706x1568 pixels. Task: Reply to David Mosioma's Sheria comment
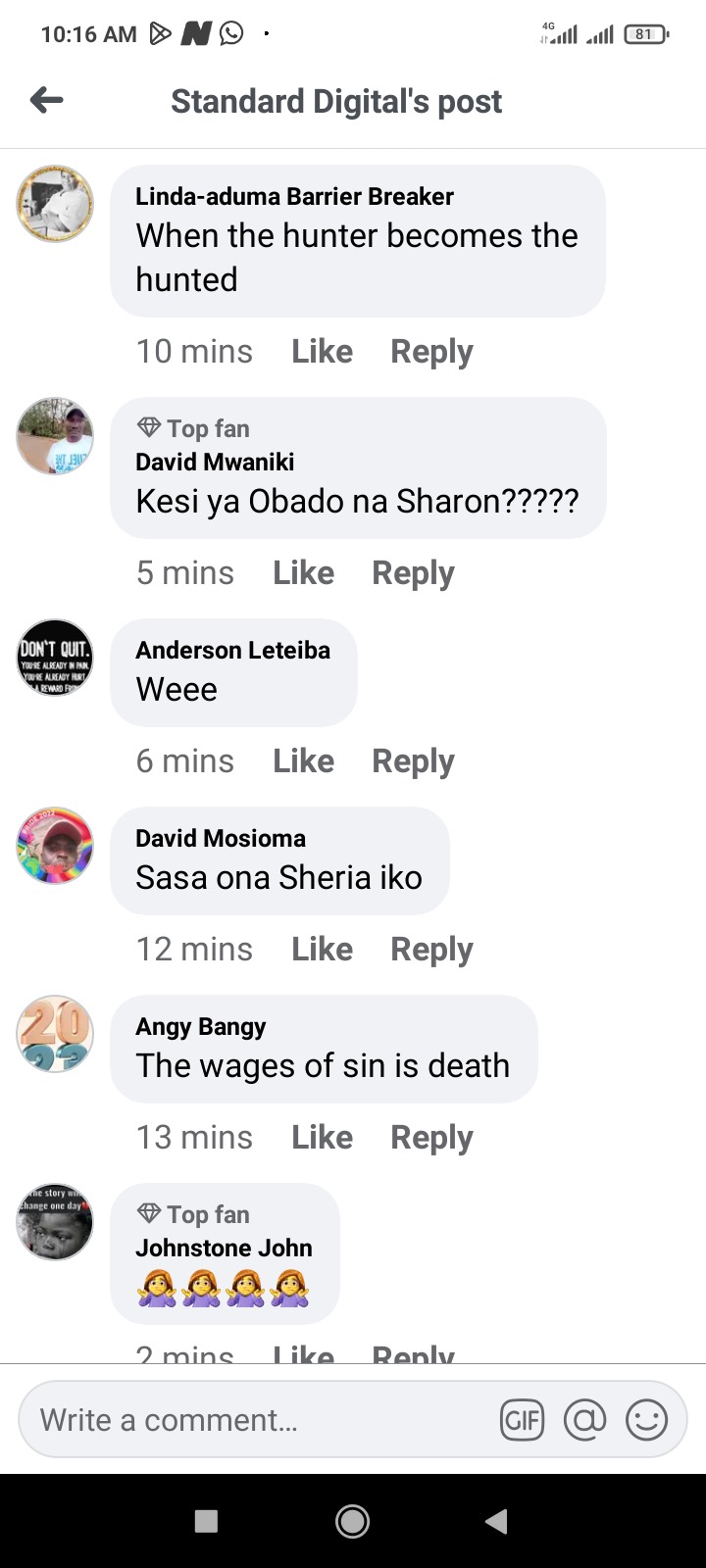coord(431,949)
